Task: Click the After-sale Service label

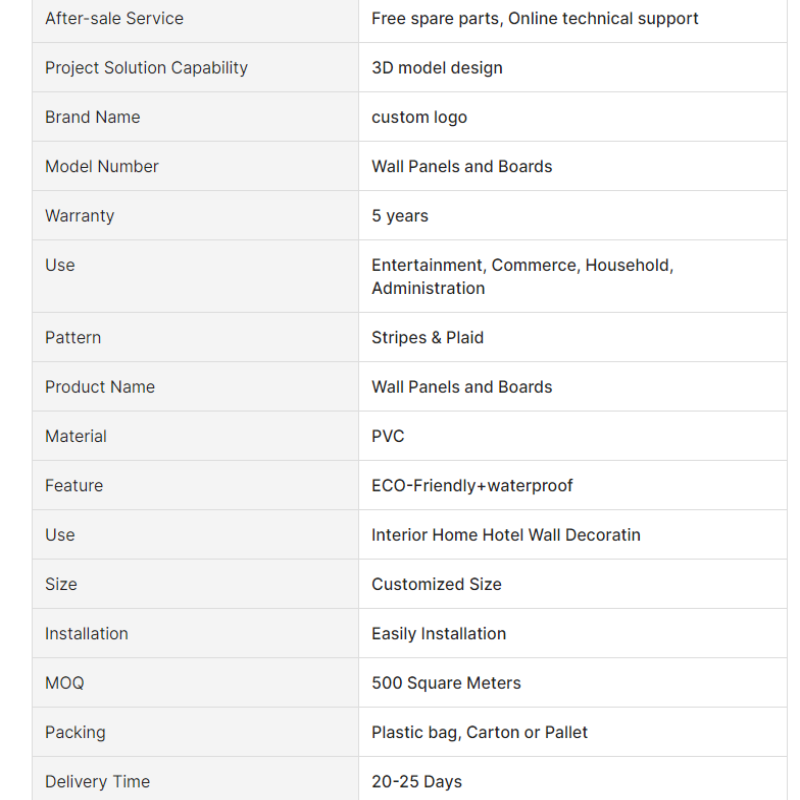Action: point(114,18)
